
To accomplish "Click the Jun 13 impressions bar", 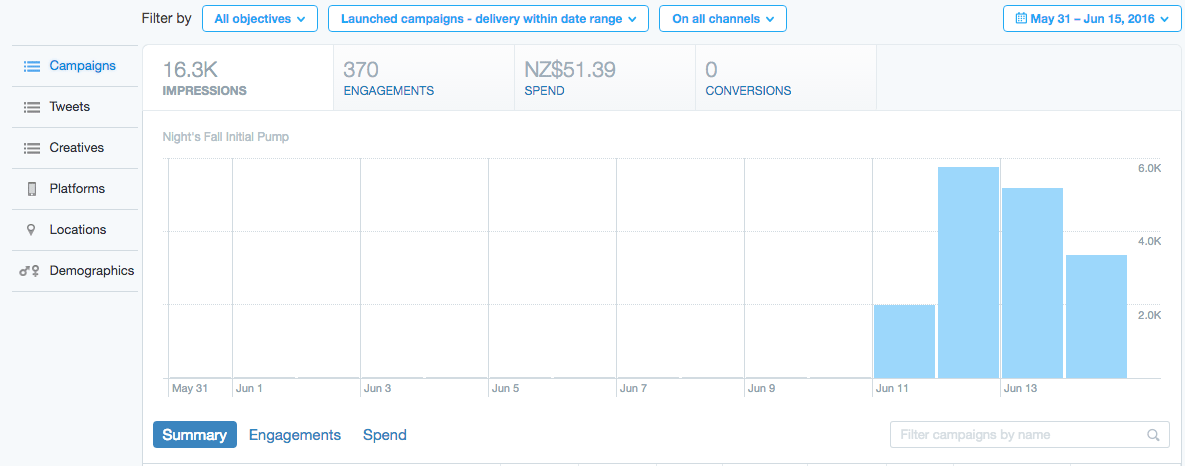I will tap(1032, 283).
